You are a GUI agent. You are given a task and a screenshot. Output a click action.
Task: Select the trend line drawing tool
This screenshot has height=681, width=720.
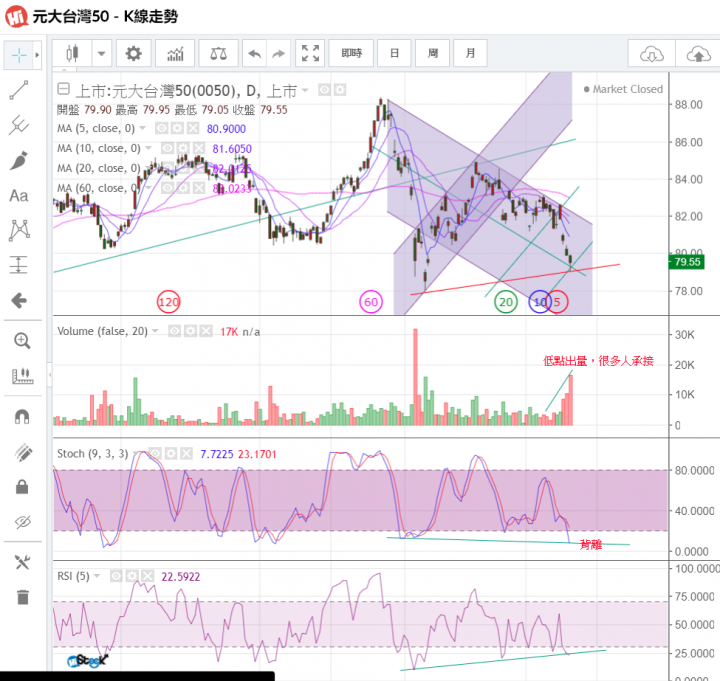pos(18,90)
